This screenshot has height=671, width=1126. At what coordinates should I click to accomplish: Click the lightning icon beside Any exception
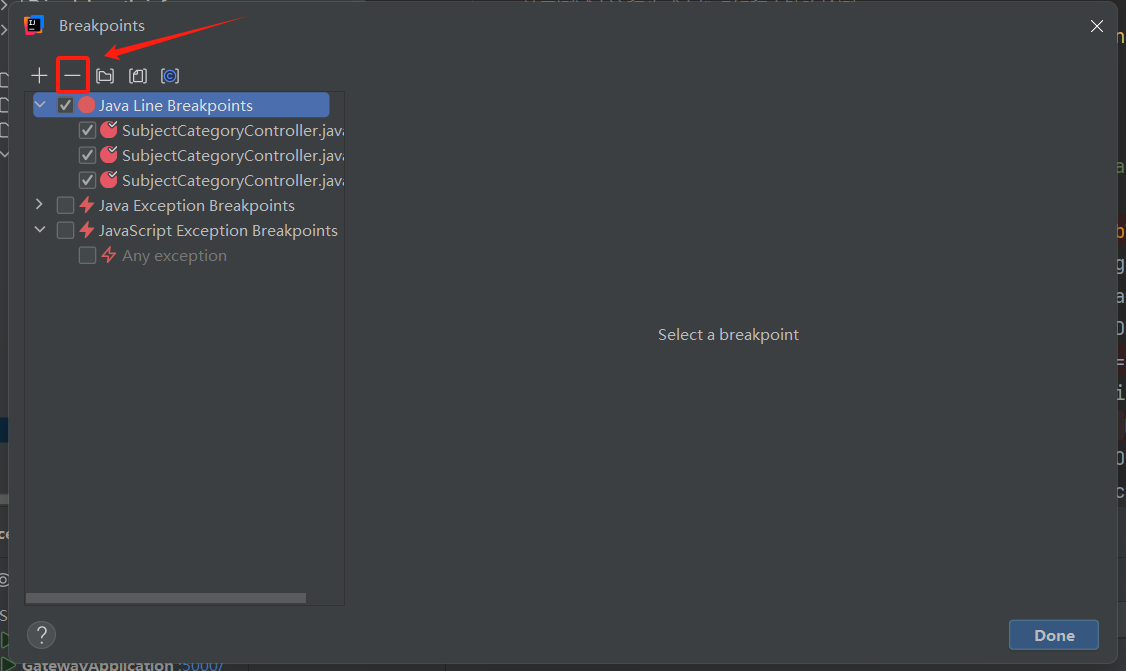[x=108, y=255]
